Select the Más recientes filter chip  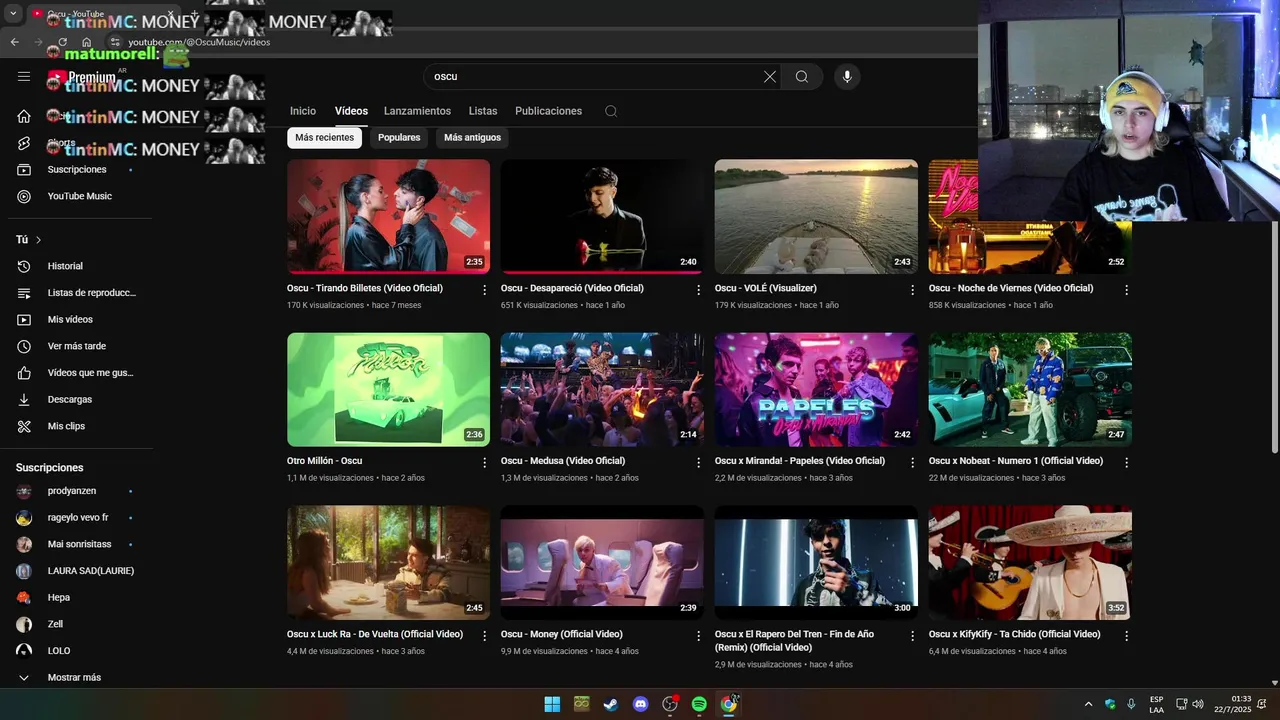[324, 137]
